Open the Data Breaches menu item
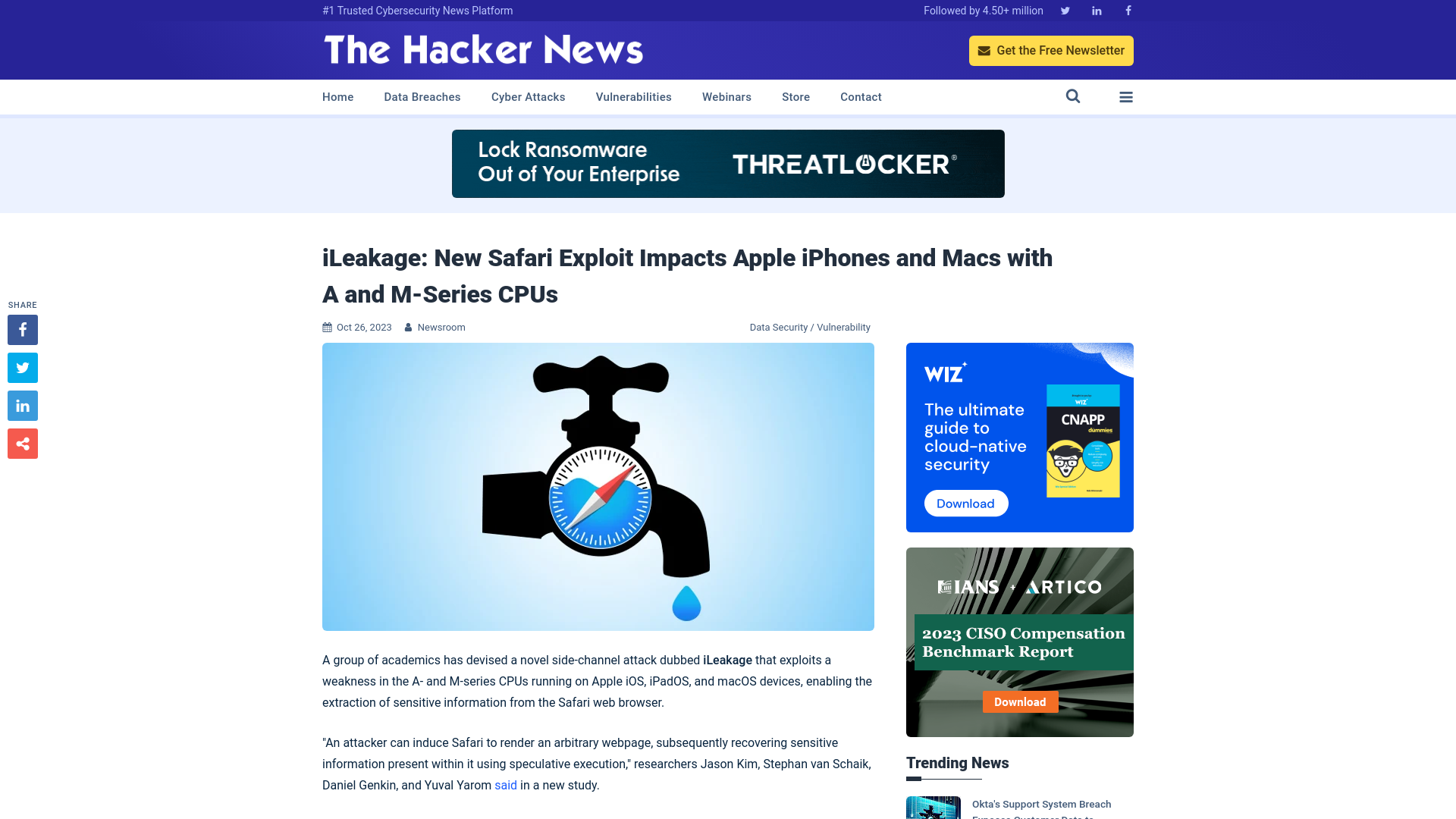Screen dimensions: 1456x819 pos(422,97)
